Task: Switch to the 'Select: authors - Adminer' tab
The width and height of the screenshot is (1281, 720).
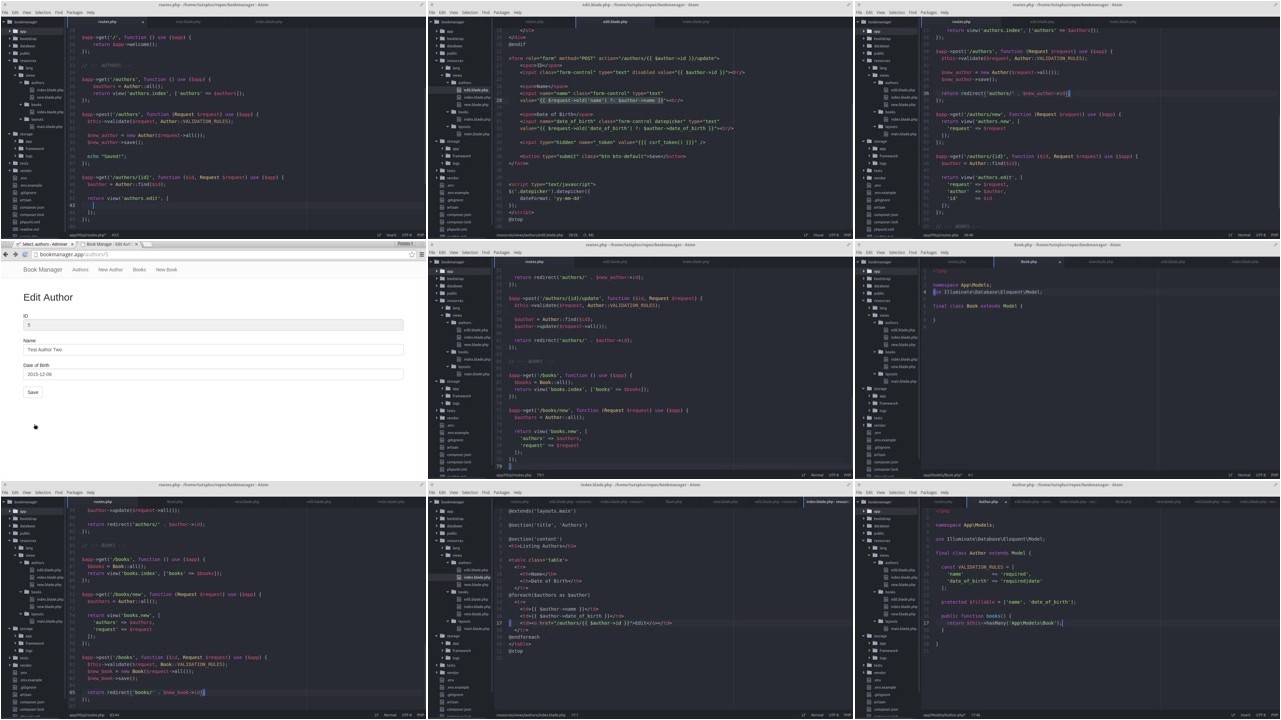Action: click(42, 244)
